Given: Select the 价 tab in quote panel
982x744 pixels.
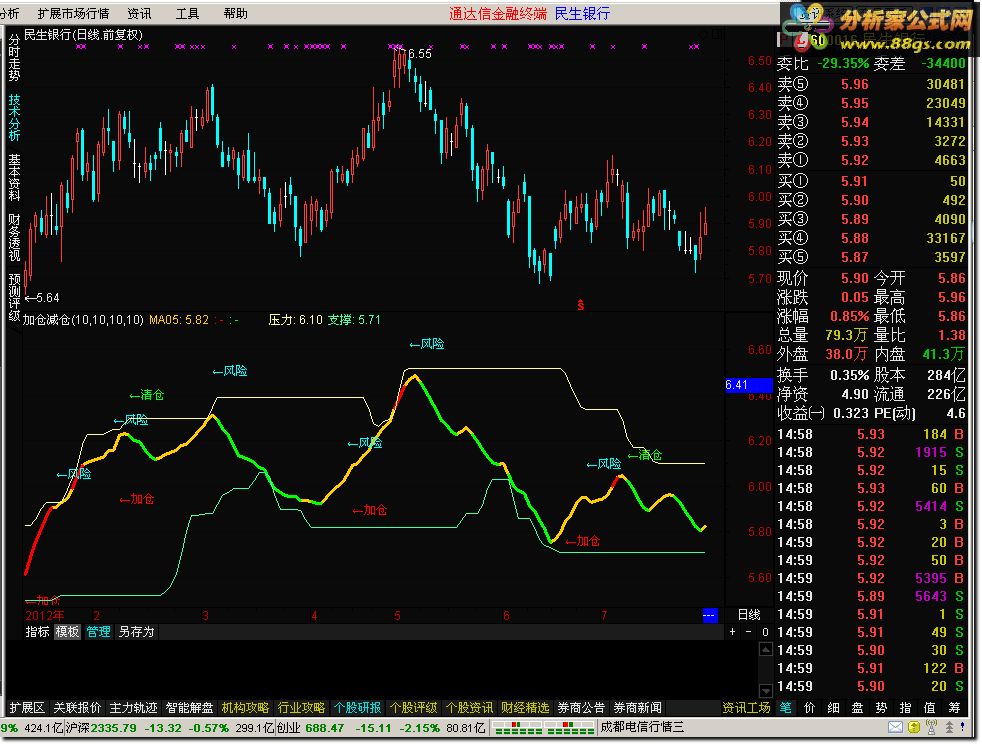Looking at the screenshot, I should [x=810, y=708].
